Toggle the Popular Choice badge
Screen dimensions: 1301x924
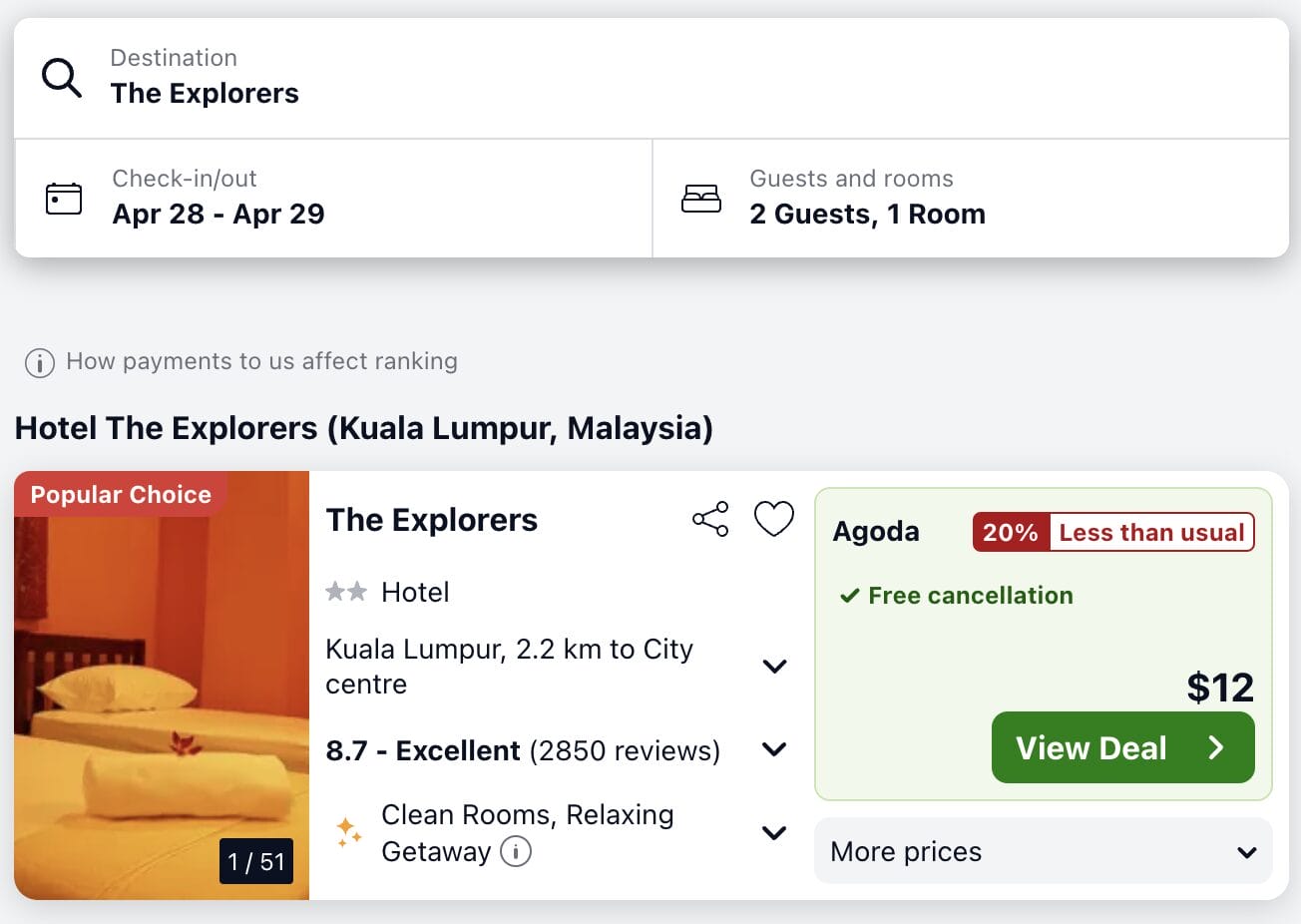point(120,494)
